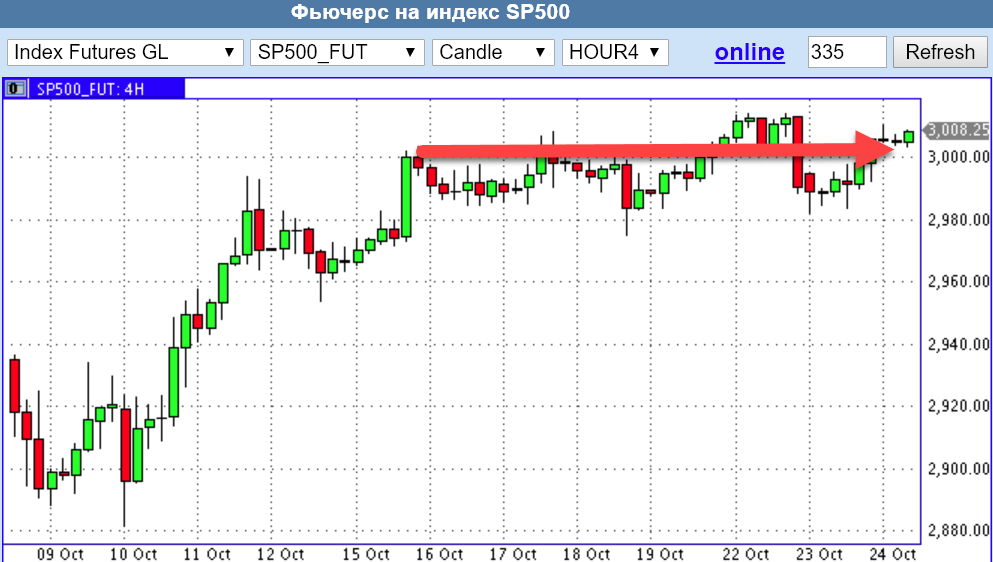This screenshot has width=993, height=562.
Task: Open the Index Futures GL dropdown
Action: 125,52
